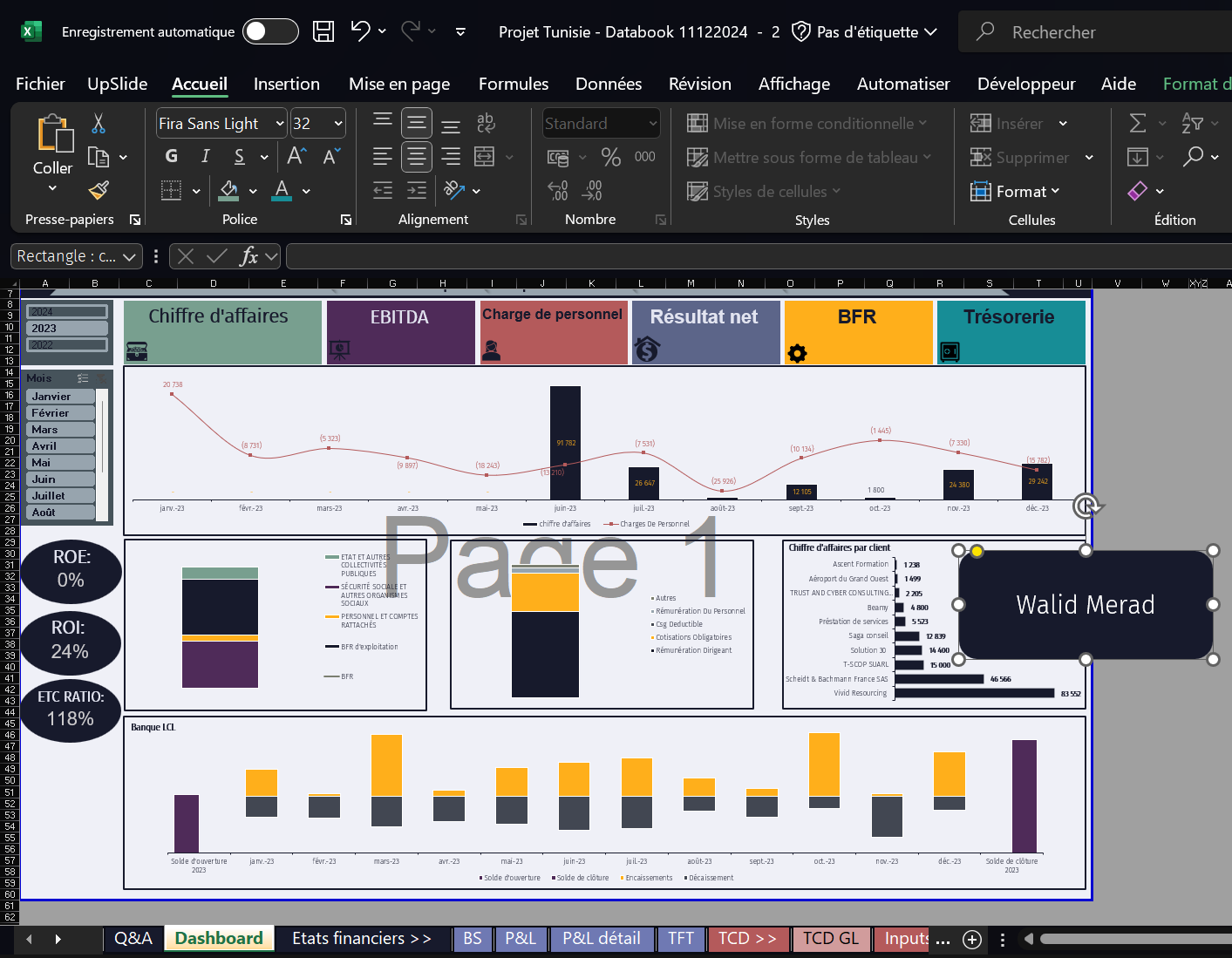Click the Save floppy disk icon
Viewport: 1232px width, 958px height.
(x=323, y=31)
